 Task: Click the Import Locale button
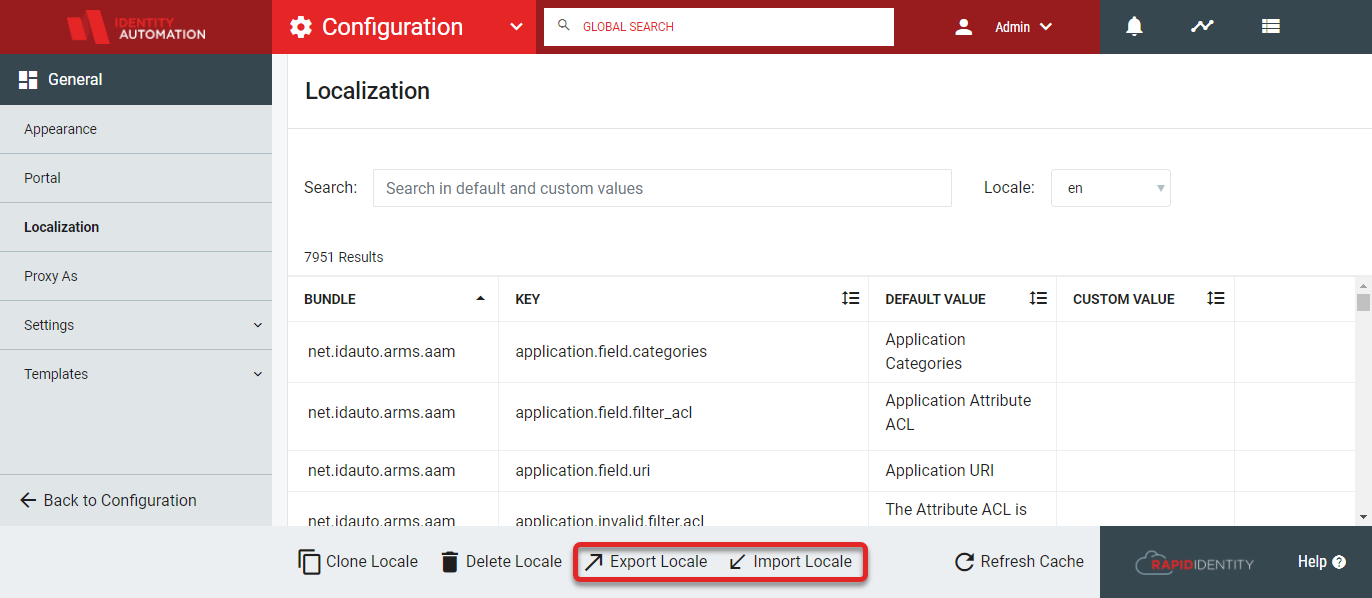(x=790, y=562)
